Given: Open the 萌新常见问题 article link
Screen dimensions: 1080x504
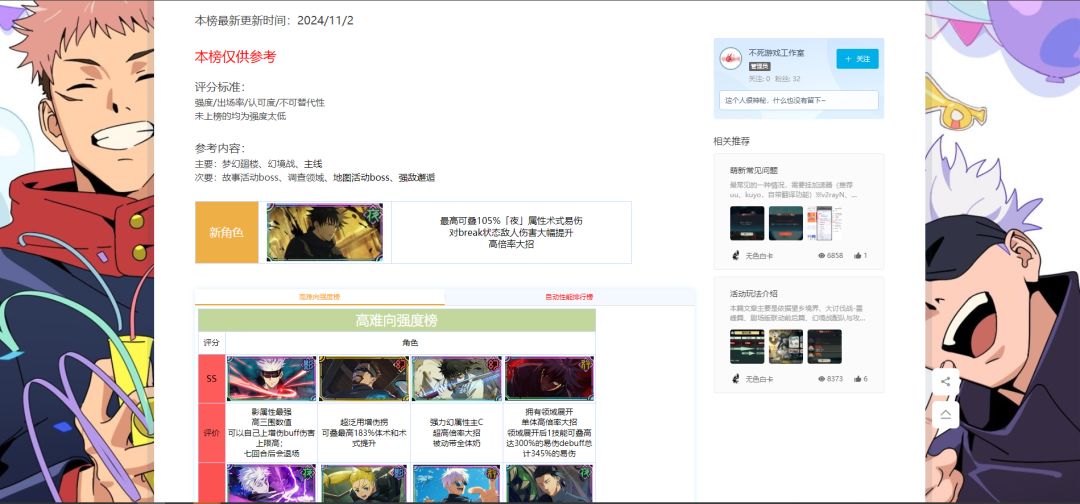Looking at the screenshot, I should click(x=754, y=170).
